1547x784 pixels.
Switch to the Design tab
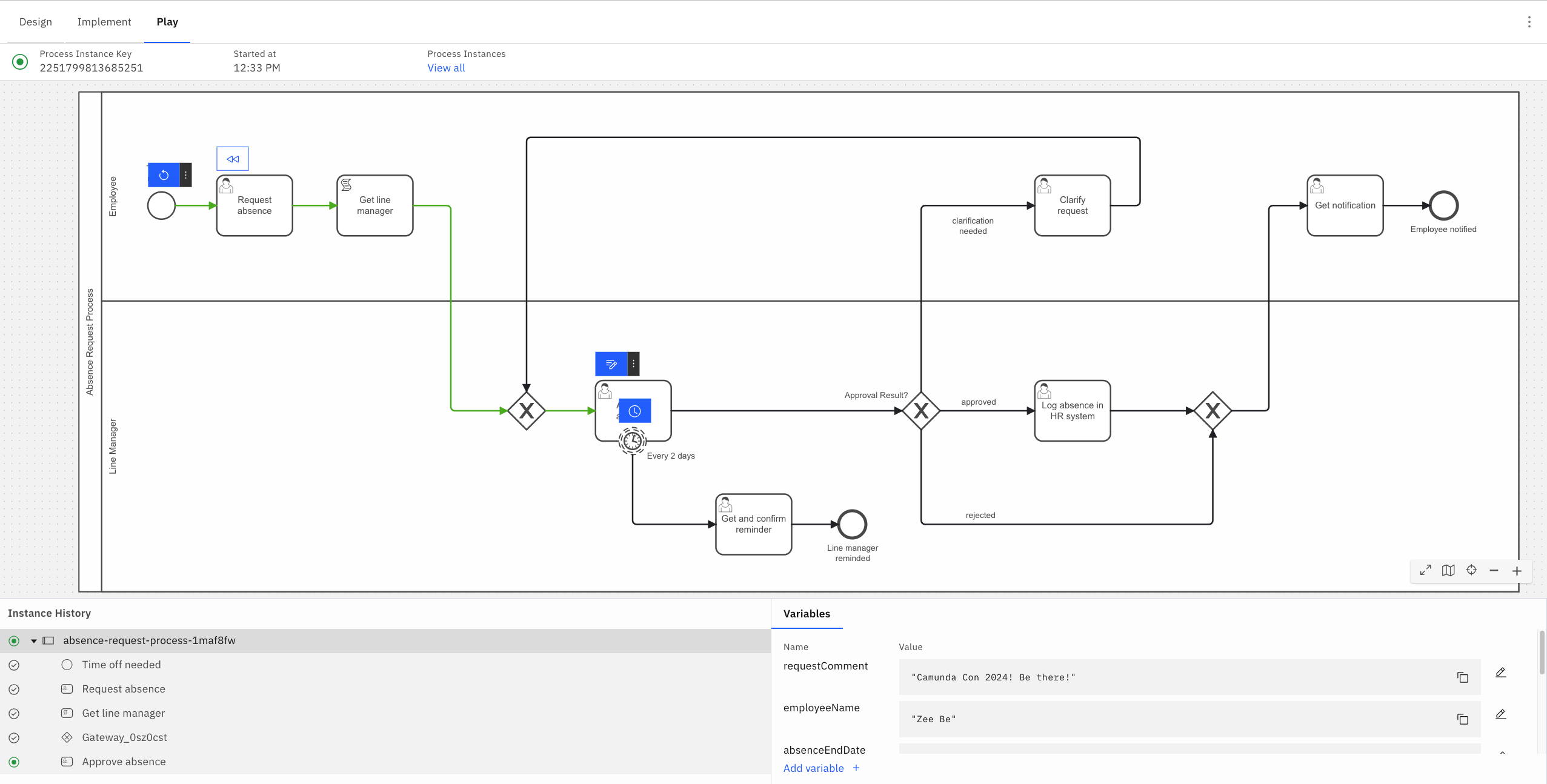click(x=35, y=22)
